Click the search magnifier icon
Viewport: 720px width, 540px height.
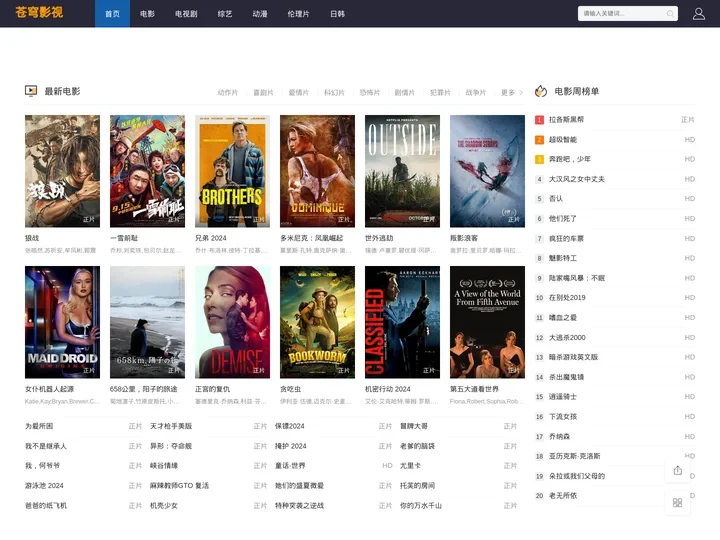(670, 14)
